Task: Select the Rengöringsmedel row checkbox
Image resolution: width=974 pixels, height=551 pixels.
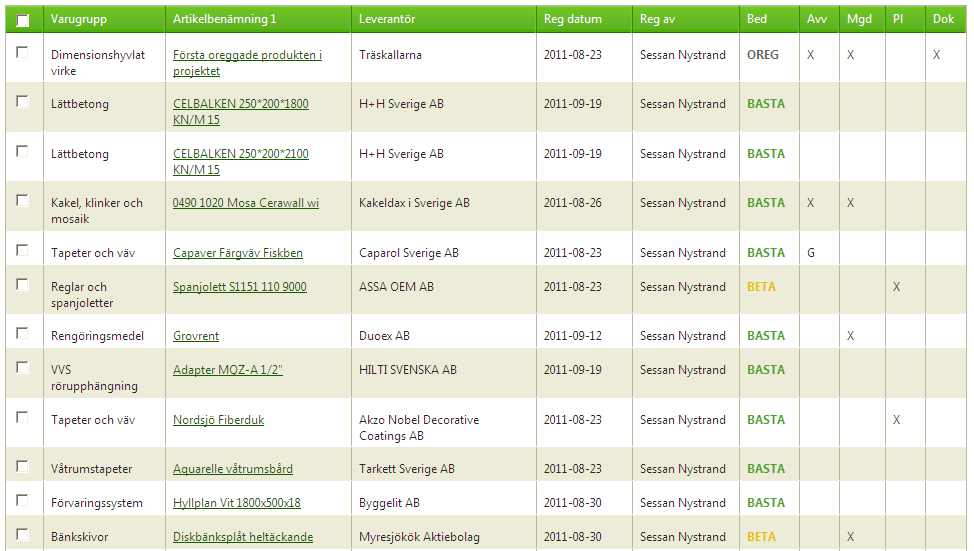Action: coord(22,334)
